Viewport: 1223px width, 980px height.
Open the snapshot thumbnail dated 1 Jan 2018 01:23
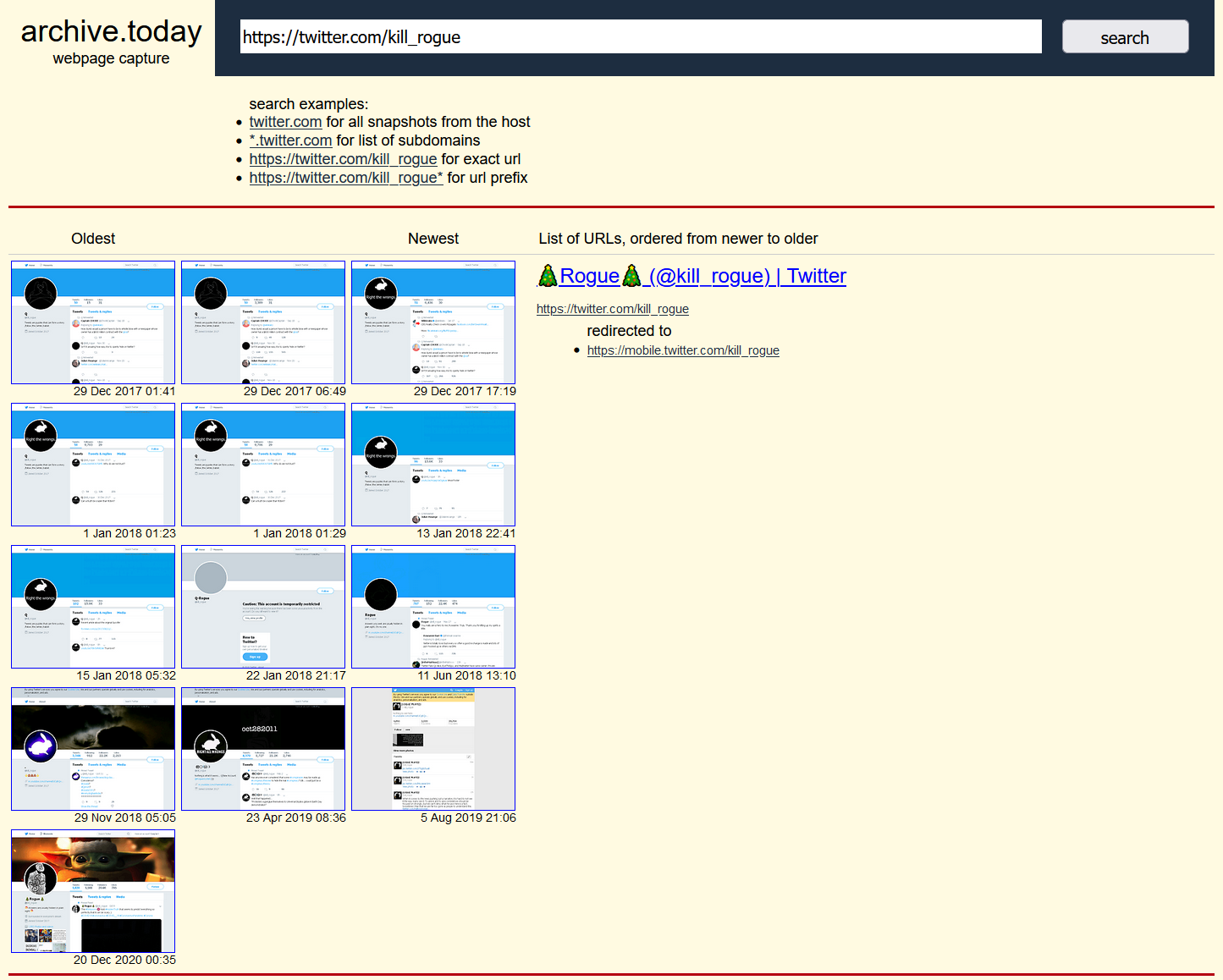(93, 465)
